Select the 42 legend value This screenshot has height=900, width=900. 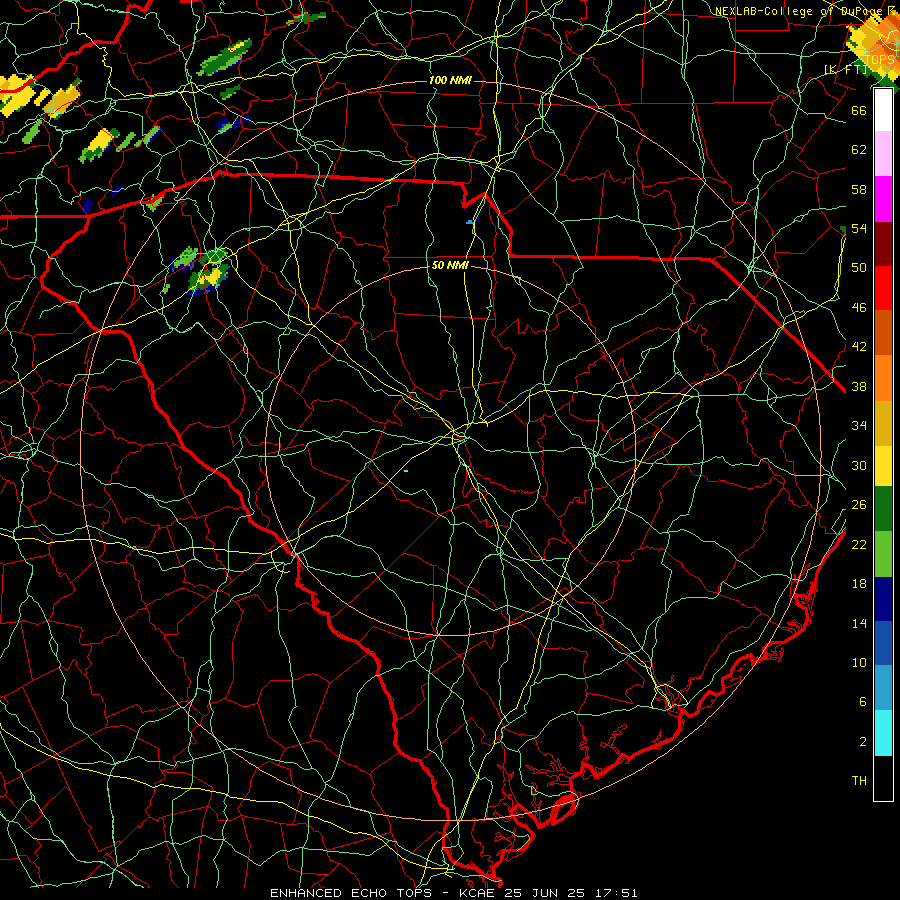[x=859, y=347]
